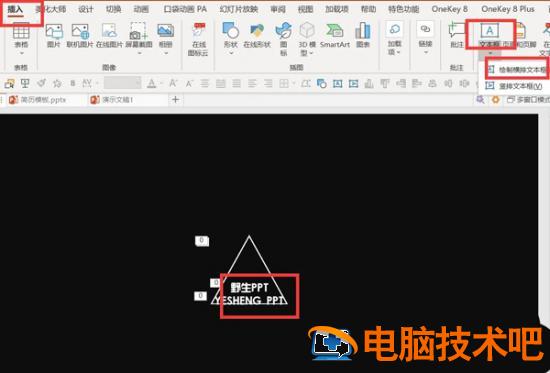Open the 在线图标云 icon library

coord(198,39)
